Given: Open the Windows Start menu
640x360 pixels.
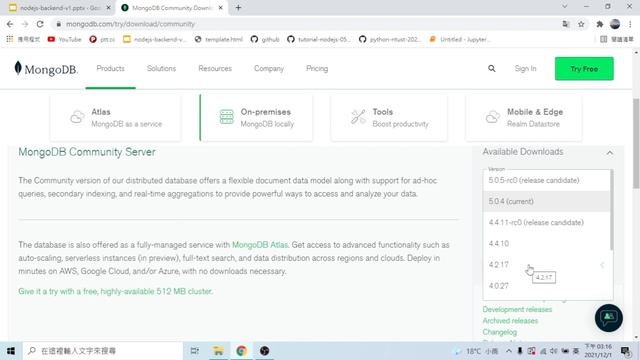Looking at the screenshot, I should pyautogui.click(x=11, y=351).
